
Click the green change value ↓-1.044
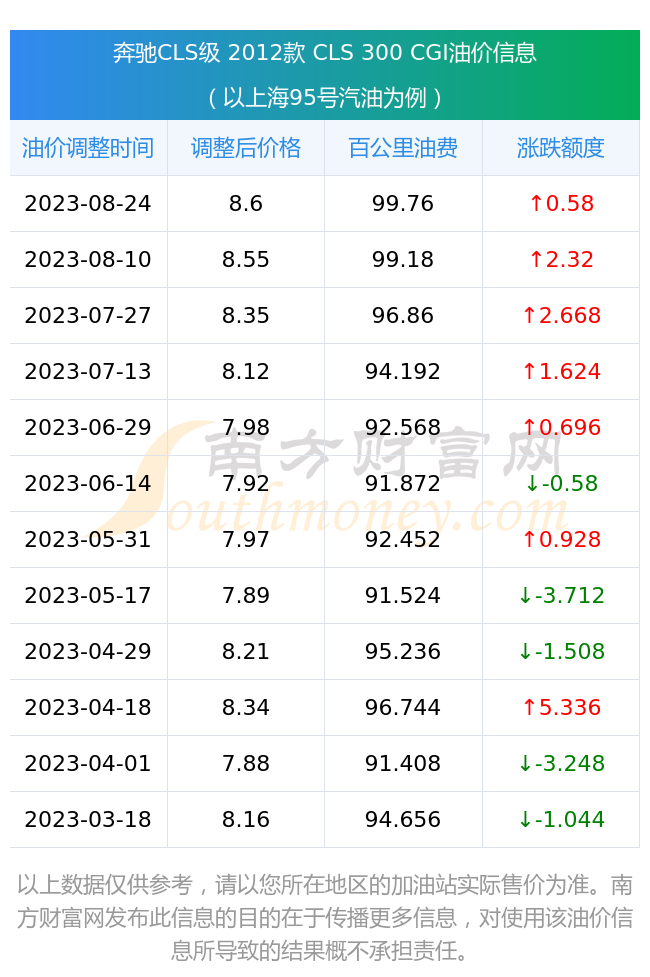click(x=561, y=819)
